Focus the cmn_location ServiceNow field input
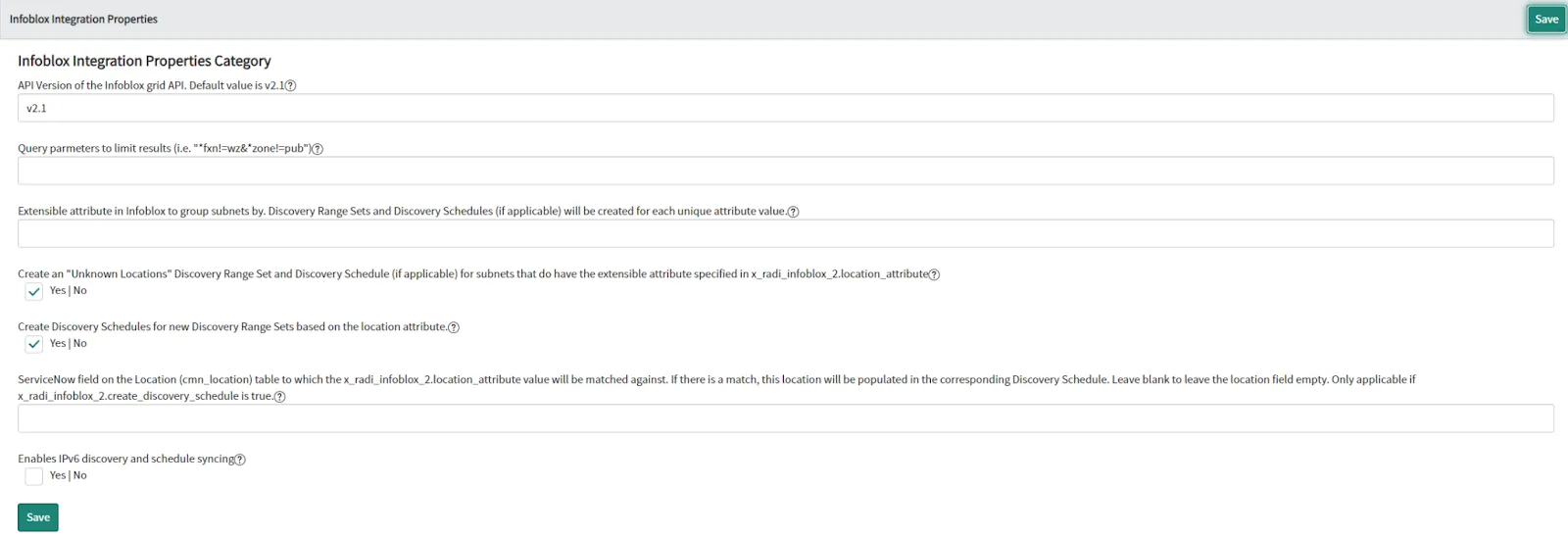The width and height of the screenshot is (1568, 537). 786,418
